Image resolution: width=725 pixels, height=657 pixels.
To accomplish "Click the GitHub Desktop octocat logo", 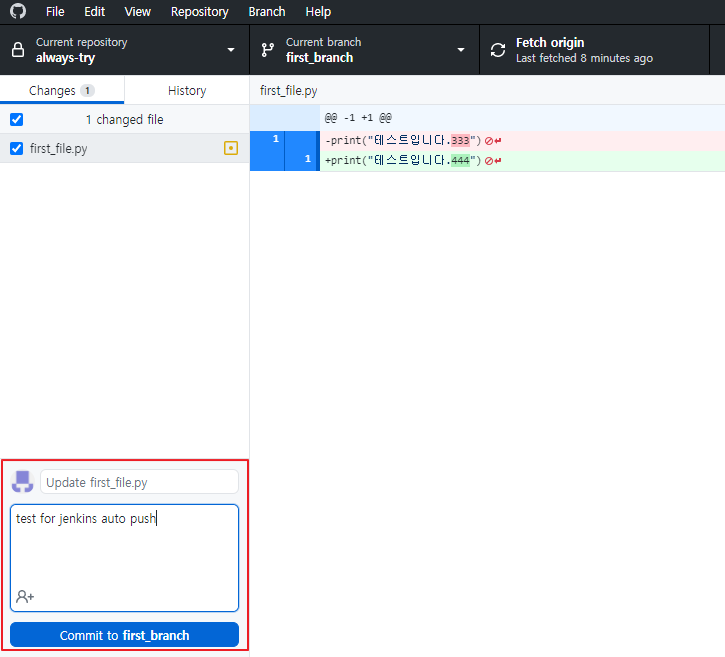I will 18,11.
